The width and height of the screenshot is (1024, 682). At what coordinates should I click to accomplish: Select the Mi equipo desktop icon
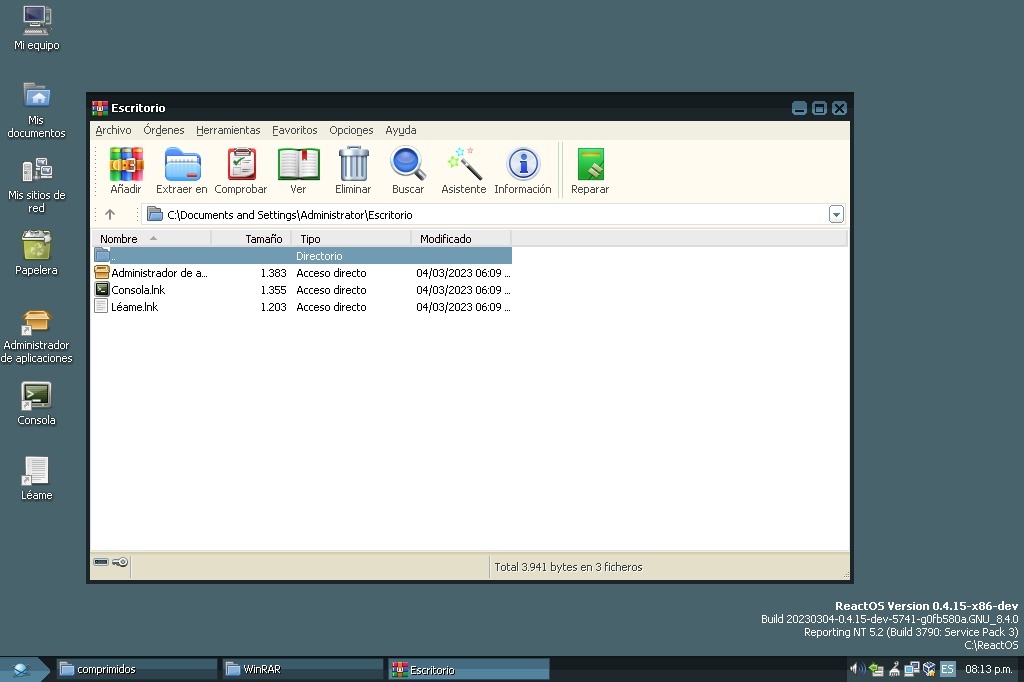point(37,28)
